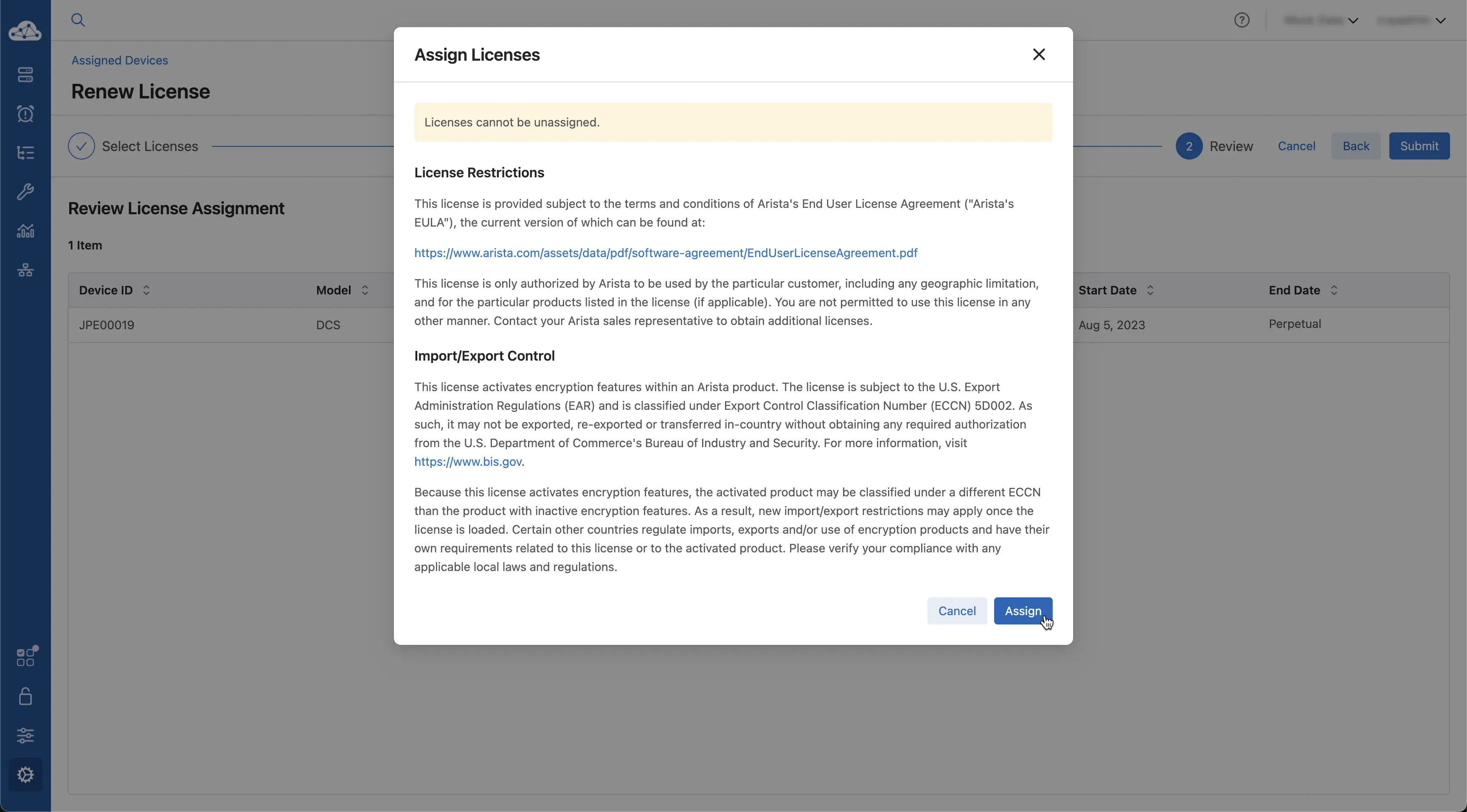1467x812 pixels.
Task: Open the sliders configuration sidebar icon
Action: click(x=25, y=735)
